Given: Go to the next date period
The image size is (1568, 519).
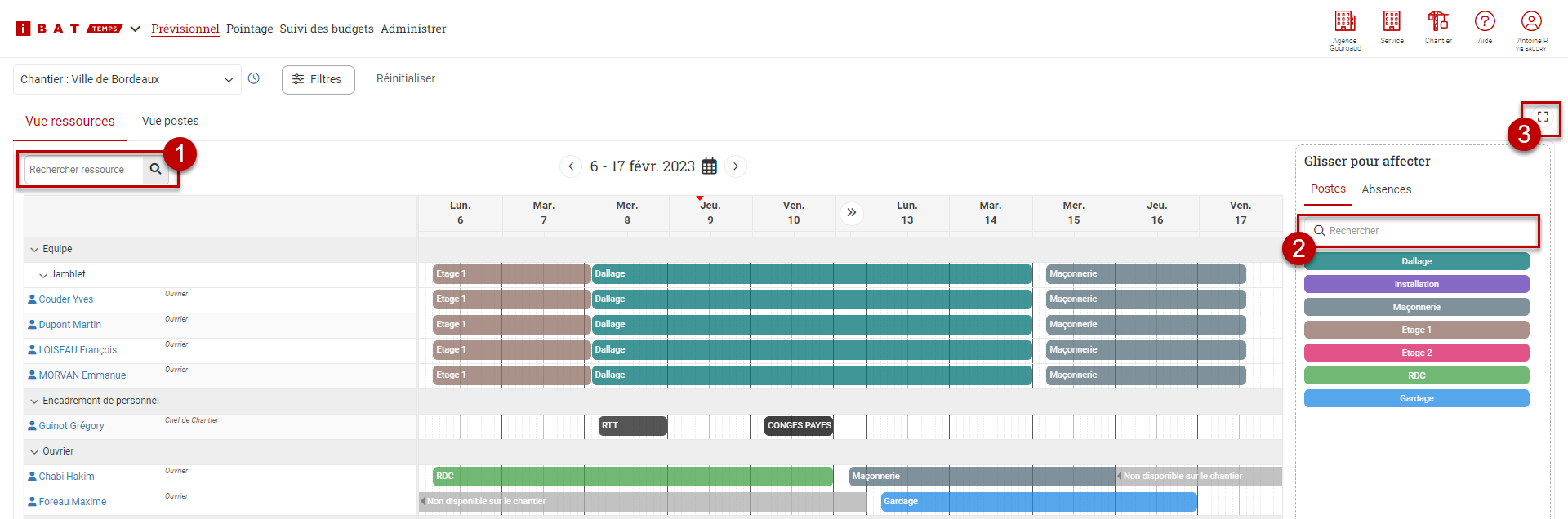Looking at the screenshot, I should point(736,166).
